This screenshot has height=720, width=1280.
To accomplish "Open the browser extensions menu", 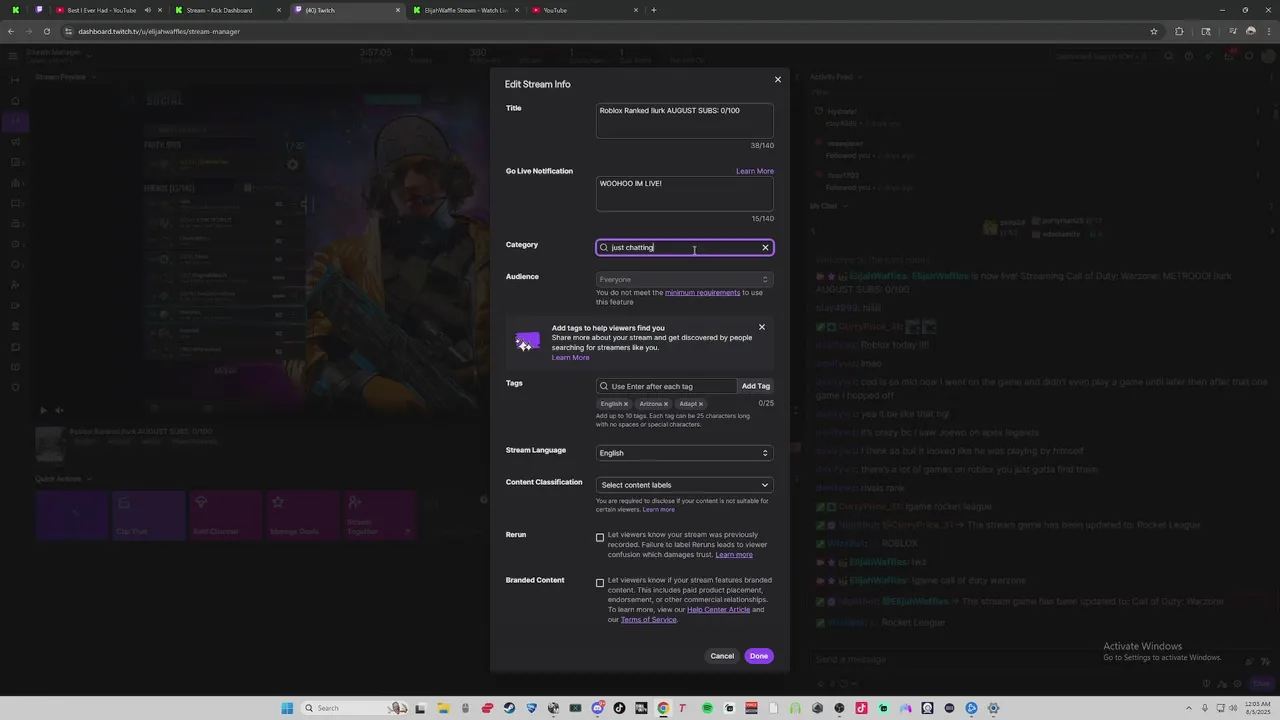I will pyautogui.click(x=1179, y=31).
